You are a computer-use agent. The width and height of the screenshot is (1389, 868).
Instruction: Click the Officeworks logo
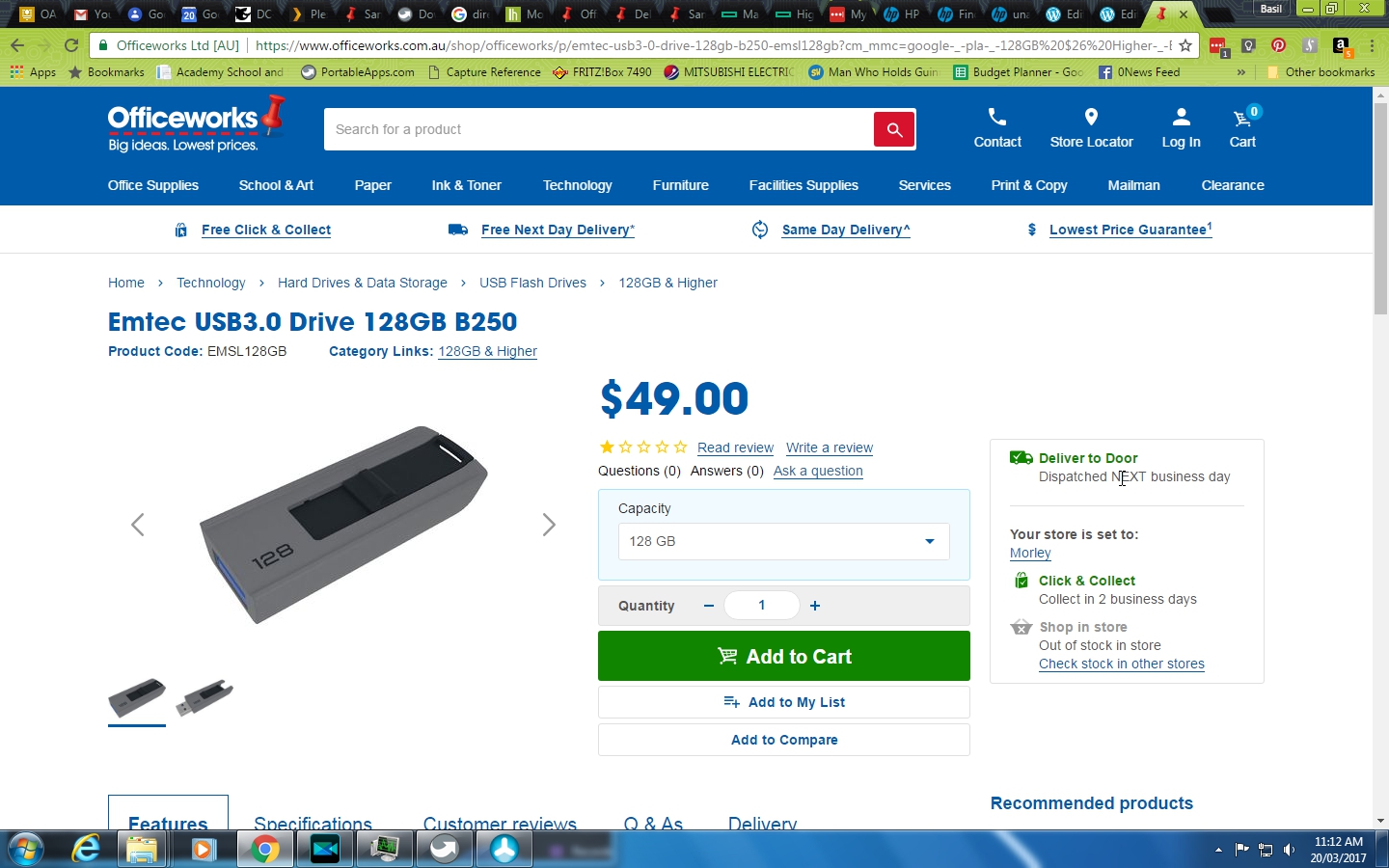point(197,125)
